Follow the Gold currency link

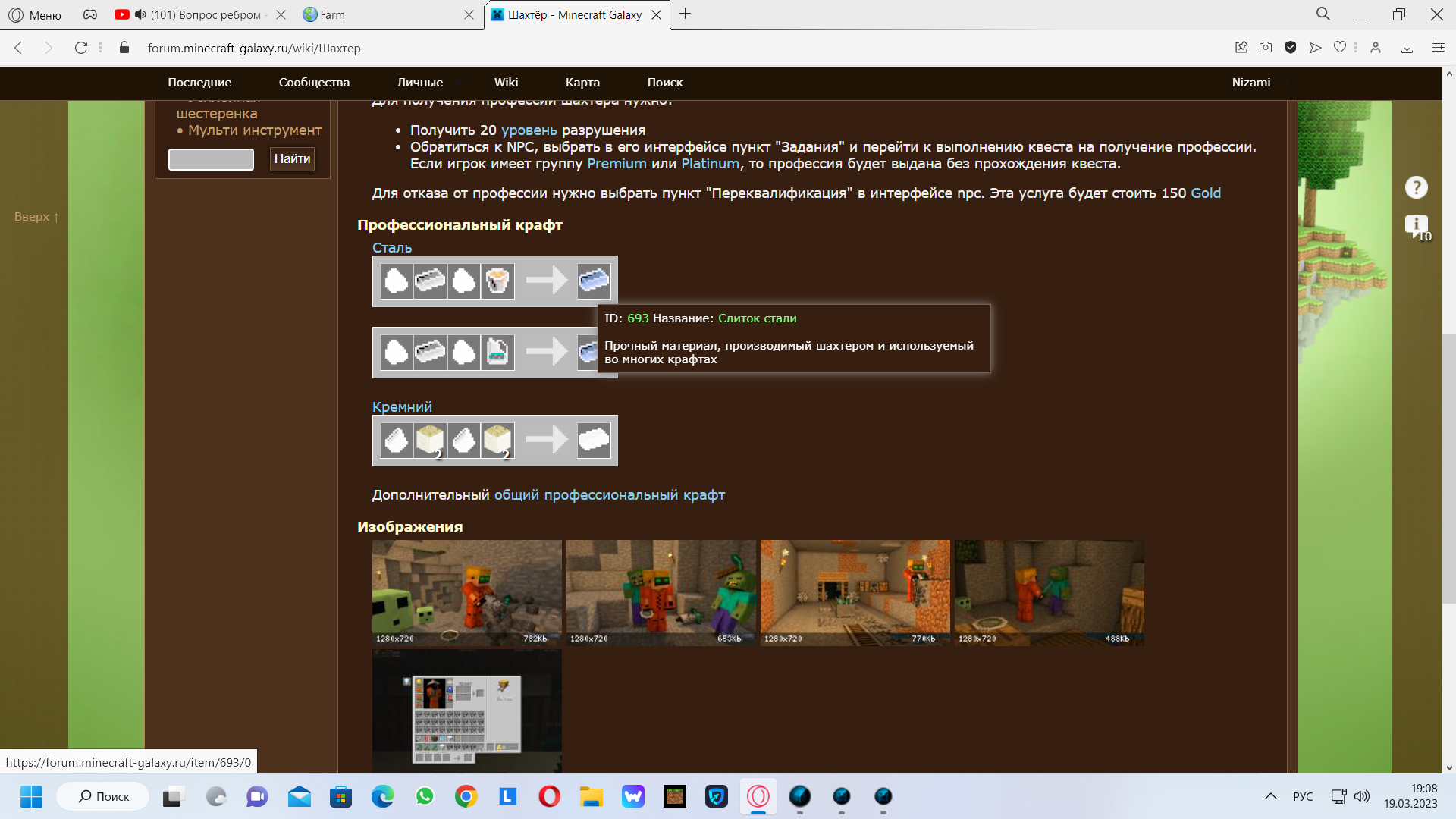(x=1206, y=193)
